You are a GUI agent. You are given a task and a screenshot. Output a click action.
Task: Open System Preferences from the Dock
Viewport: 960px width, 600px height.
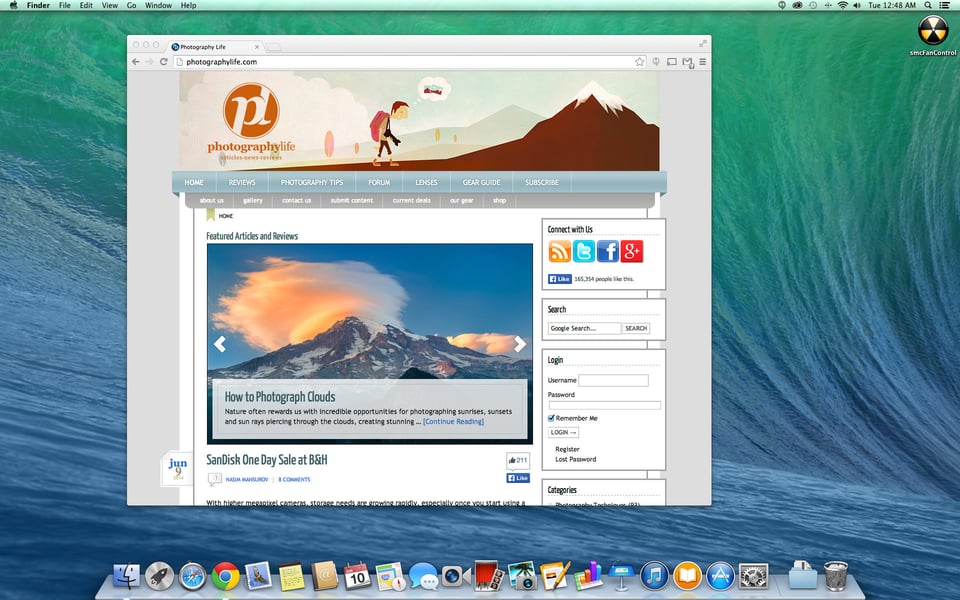[x=754, y=576]
